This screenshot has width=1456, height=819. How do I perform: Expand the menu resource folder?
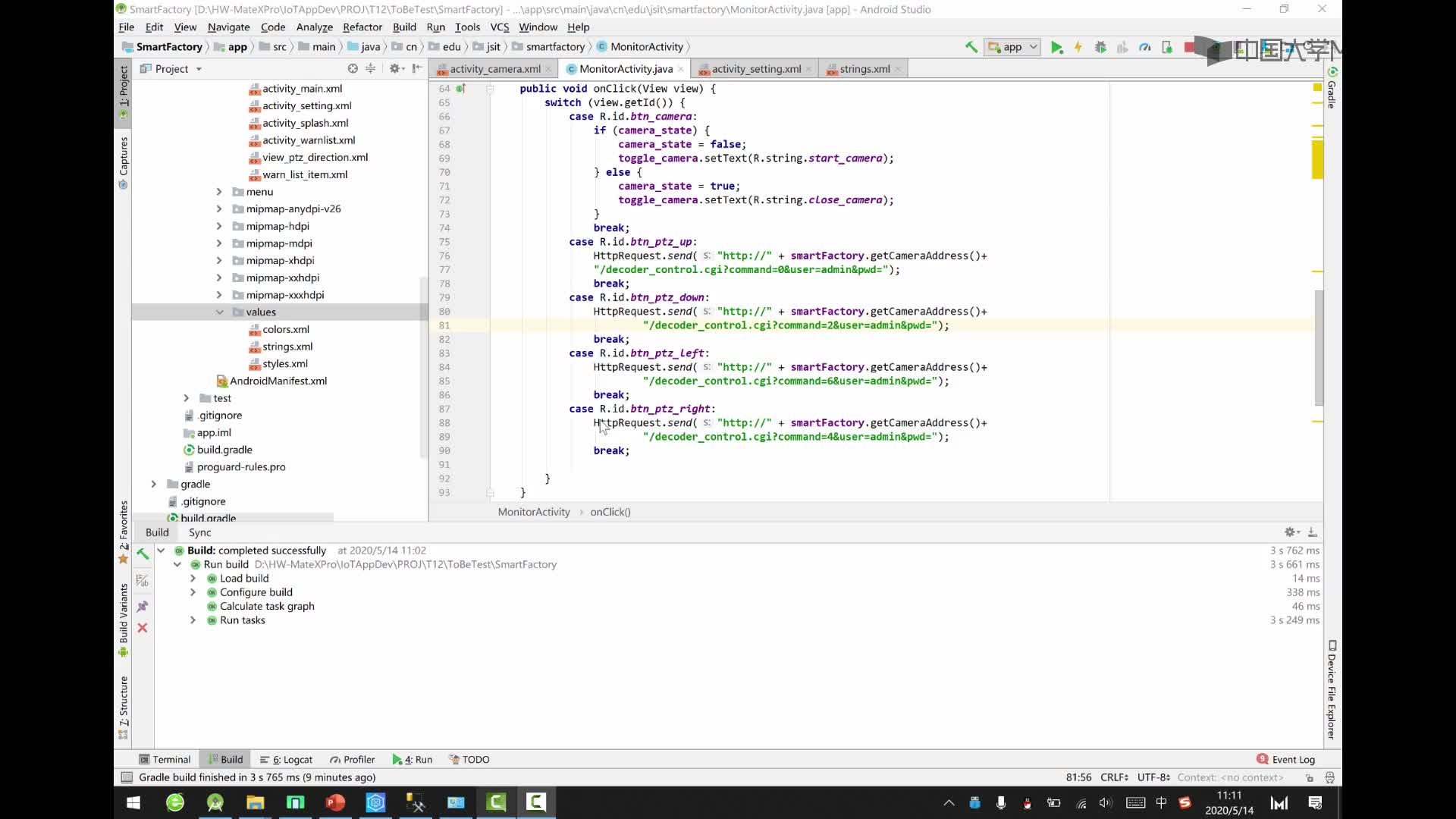(x=219, y=192)
